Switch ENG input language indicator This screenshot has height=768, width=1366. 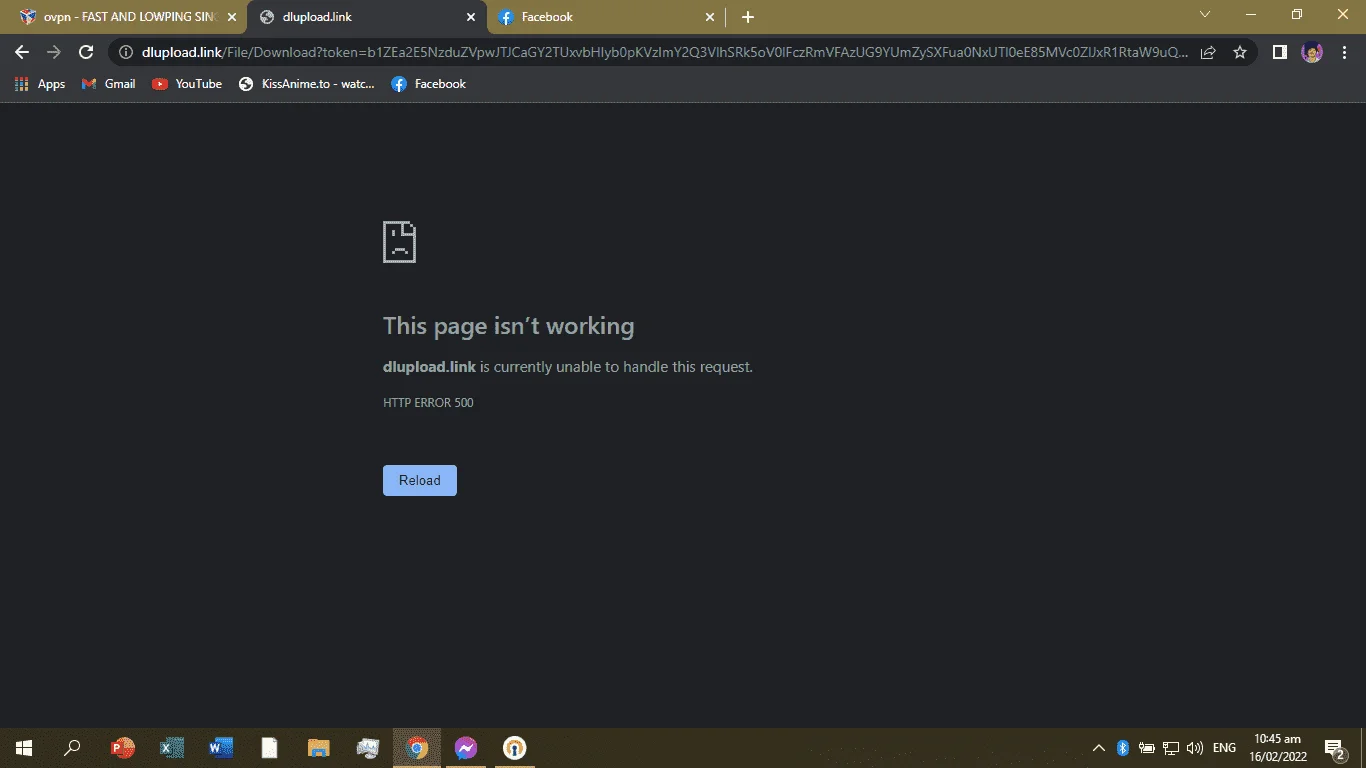(x=1224, y=748)
